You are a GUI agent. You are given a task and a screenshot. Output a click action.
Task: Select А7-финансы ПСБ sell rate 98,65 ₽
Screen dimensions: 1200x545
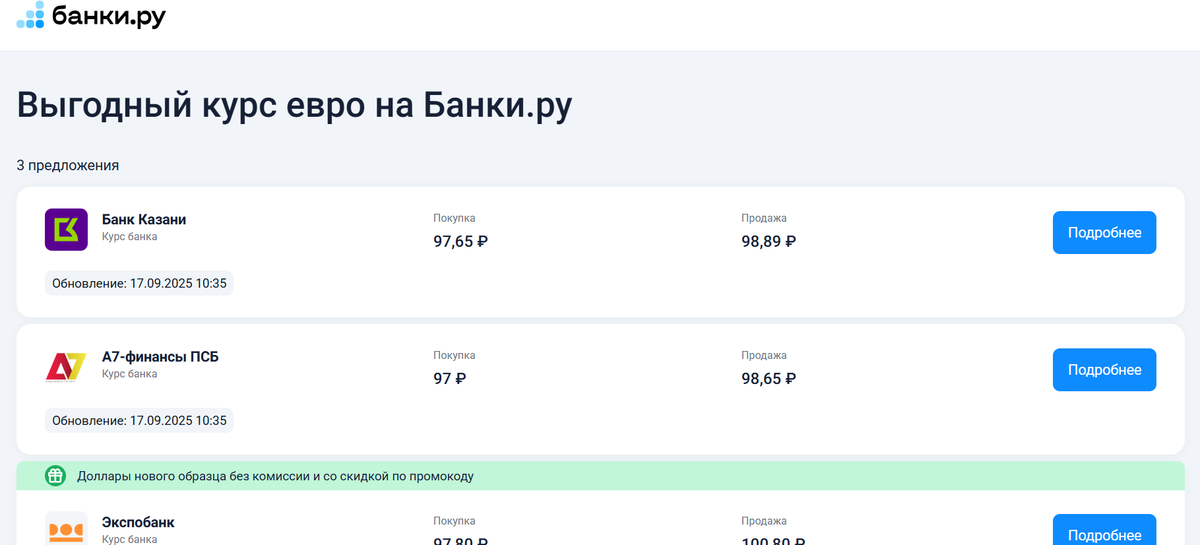(768, 378)
